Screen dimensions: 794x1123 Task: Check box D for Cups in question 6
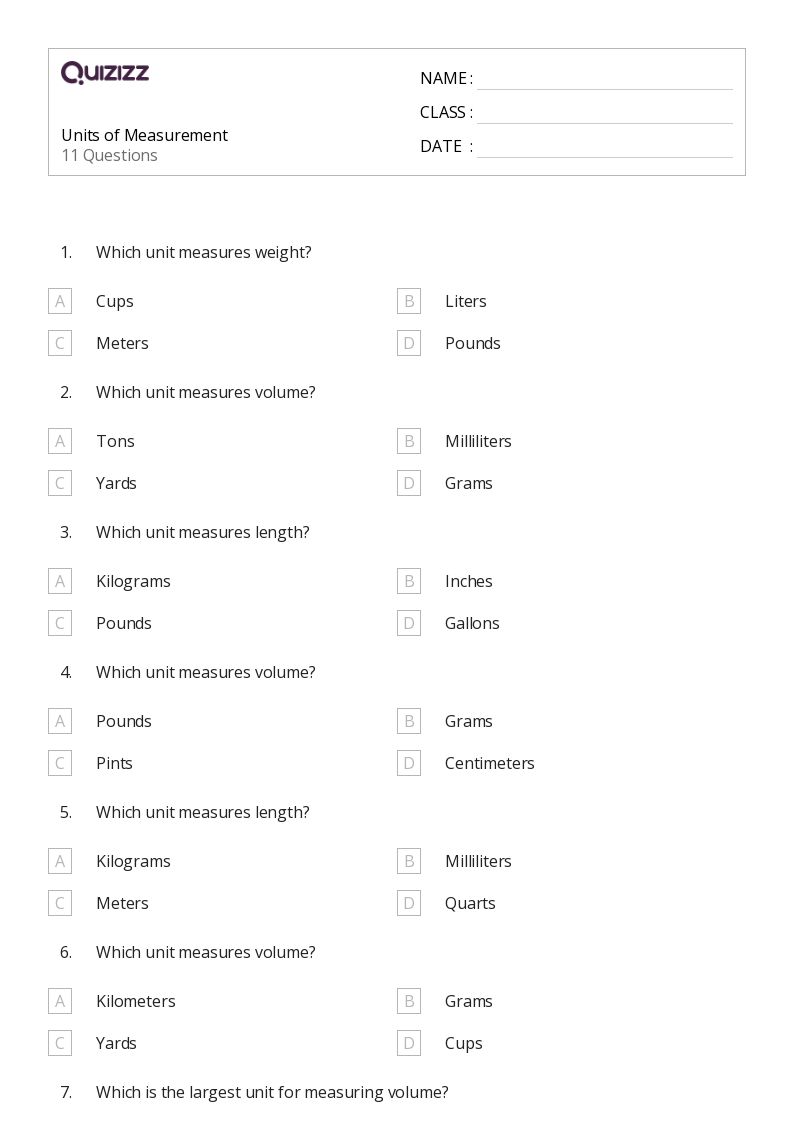pos(409,1044)
